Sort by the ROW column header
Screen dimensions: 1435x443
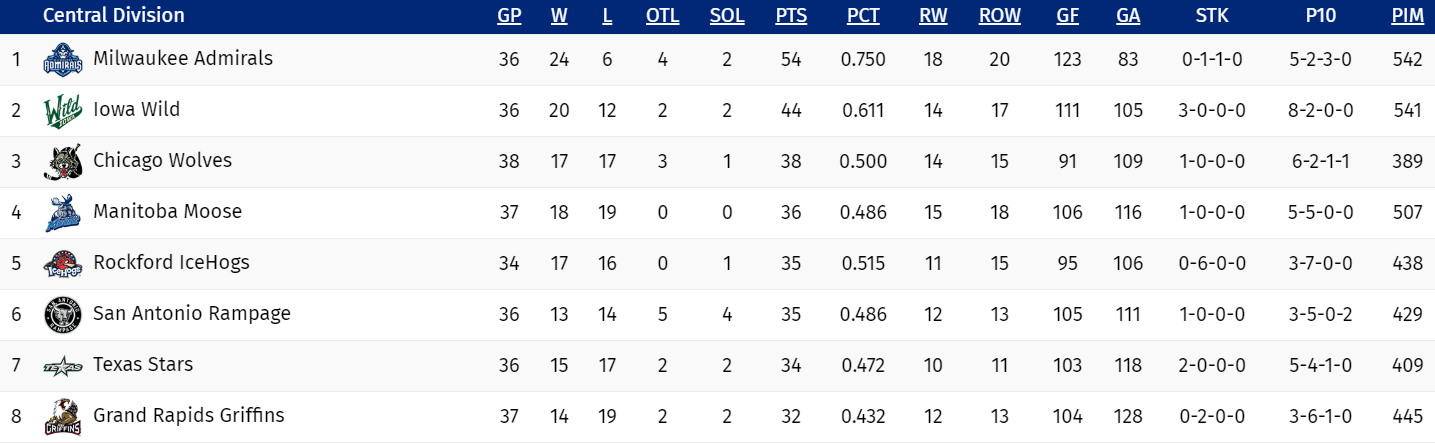pos(999,16)
